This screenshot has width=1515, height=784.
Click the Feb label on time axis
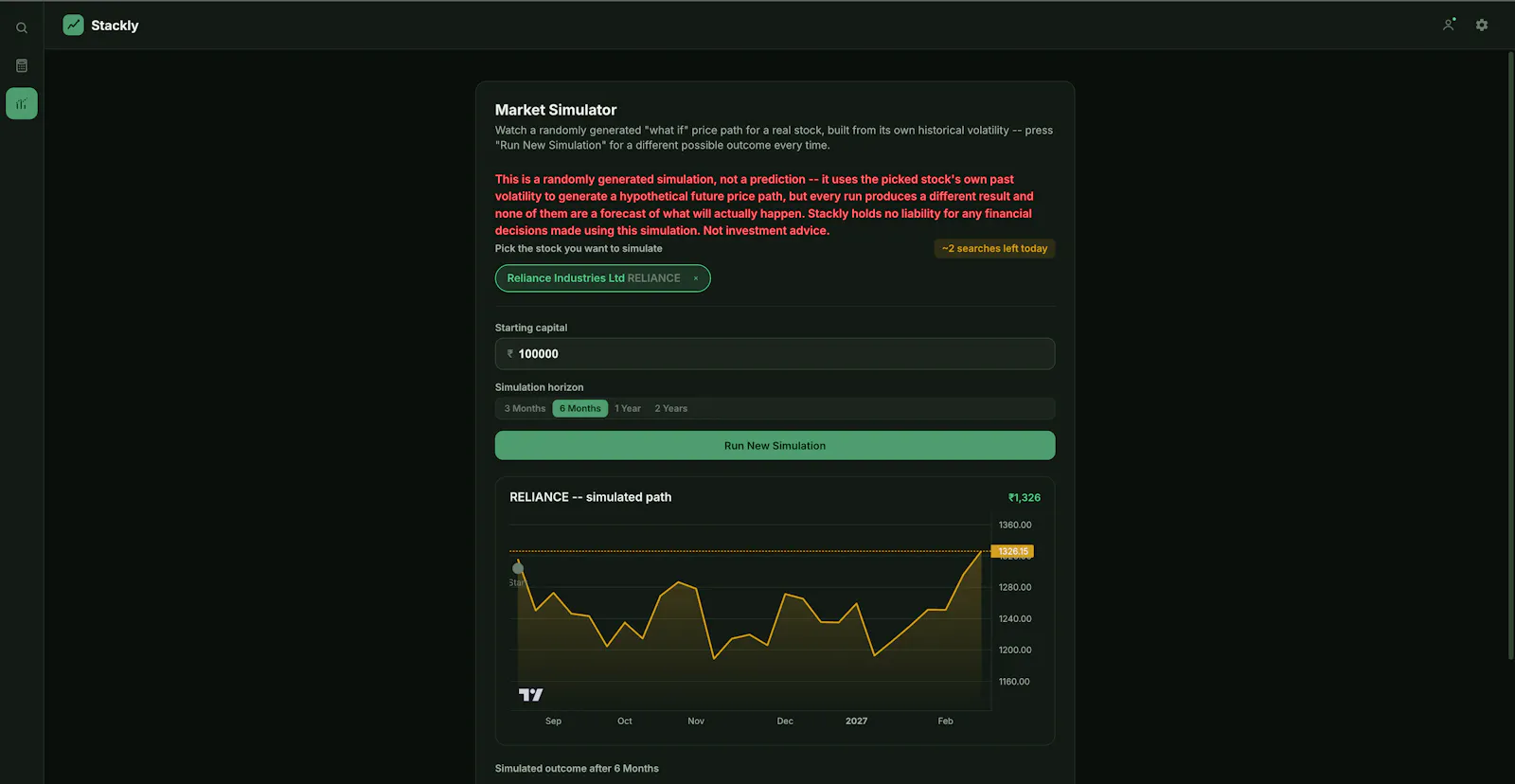tap(946, 722)
